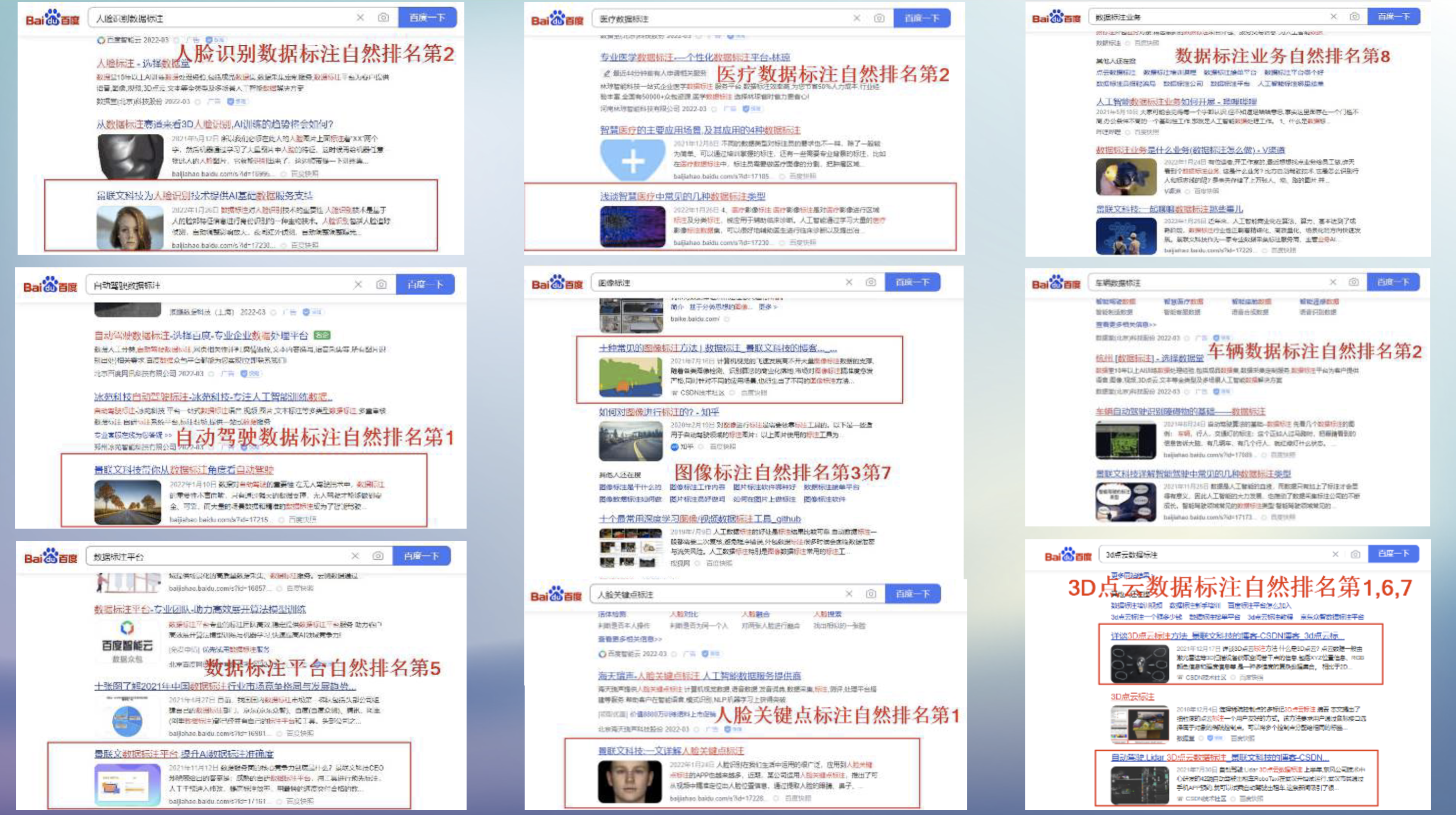The image size is (1456, 815).
Task: Open 从数据标注赛道来看3D人脸识别 result link
Action: click(x=214, y=124)
